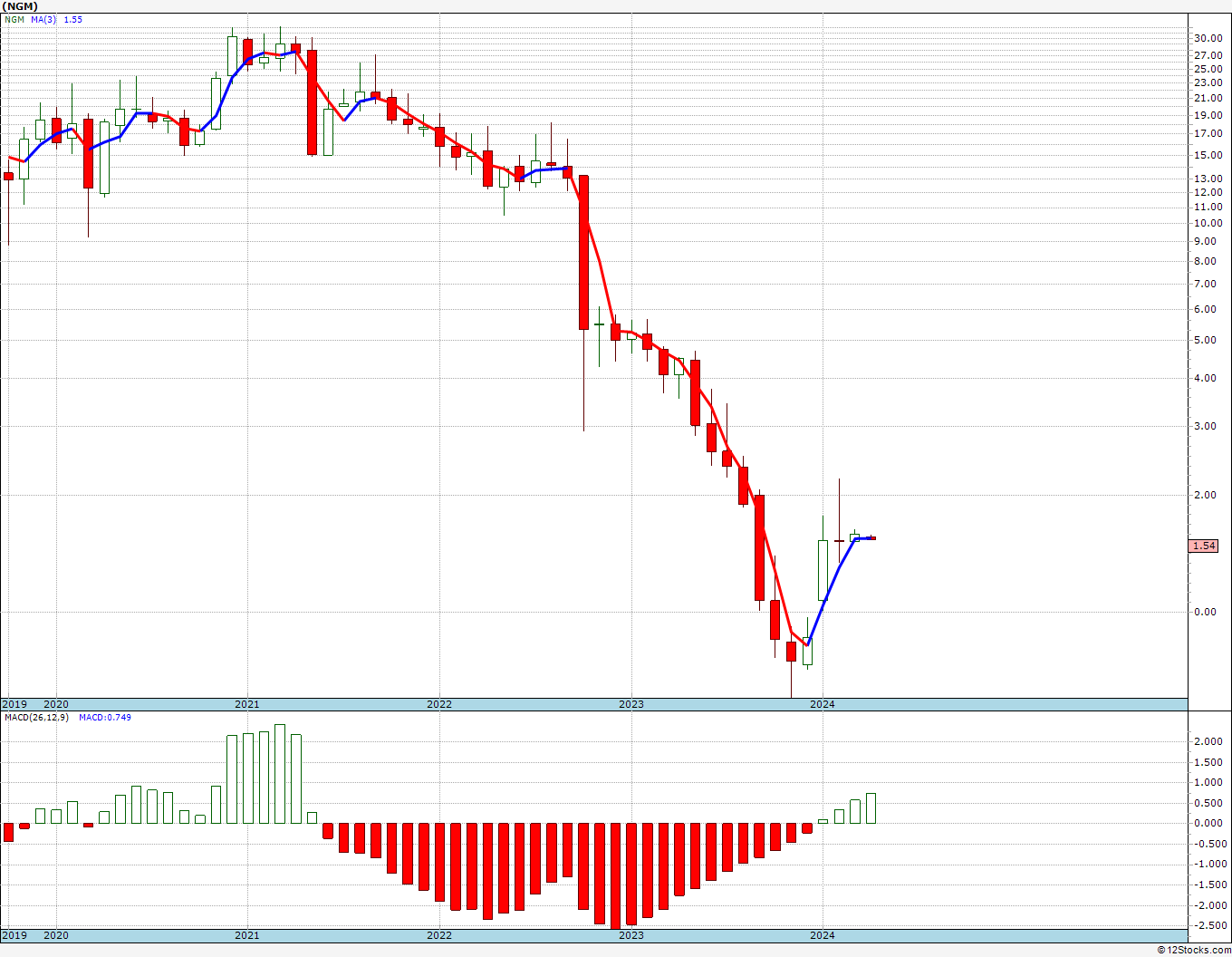The width and height of the screenshot is (1232, 957).
Task: Select the 1.55 moving average value
Action: tap(72, 19)
